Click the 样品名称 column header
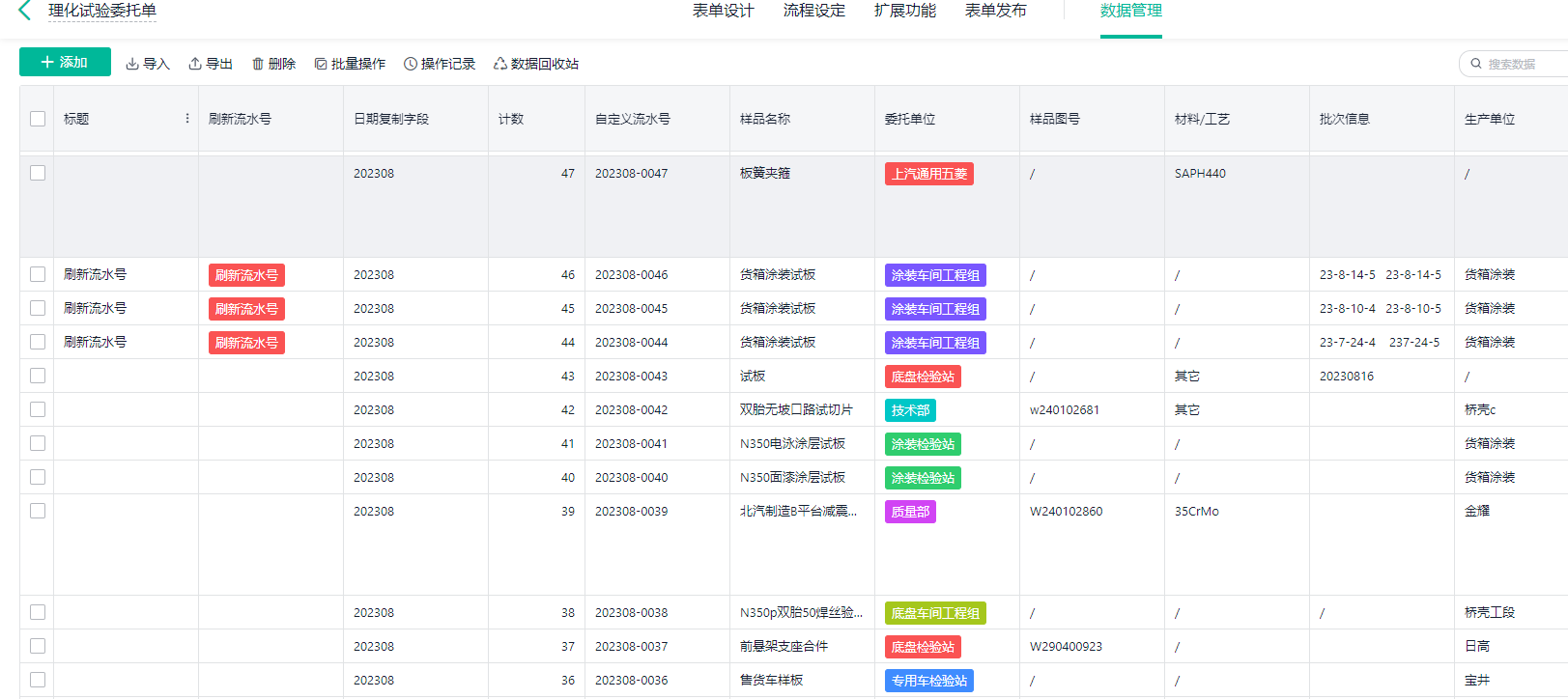 [x=765, y=119]
